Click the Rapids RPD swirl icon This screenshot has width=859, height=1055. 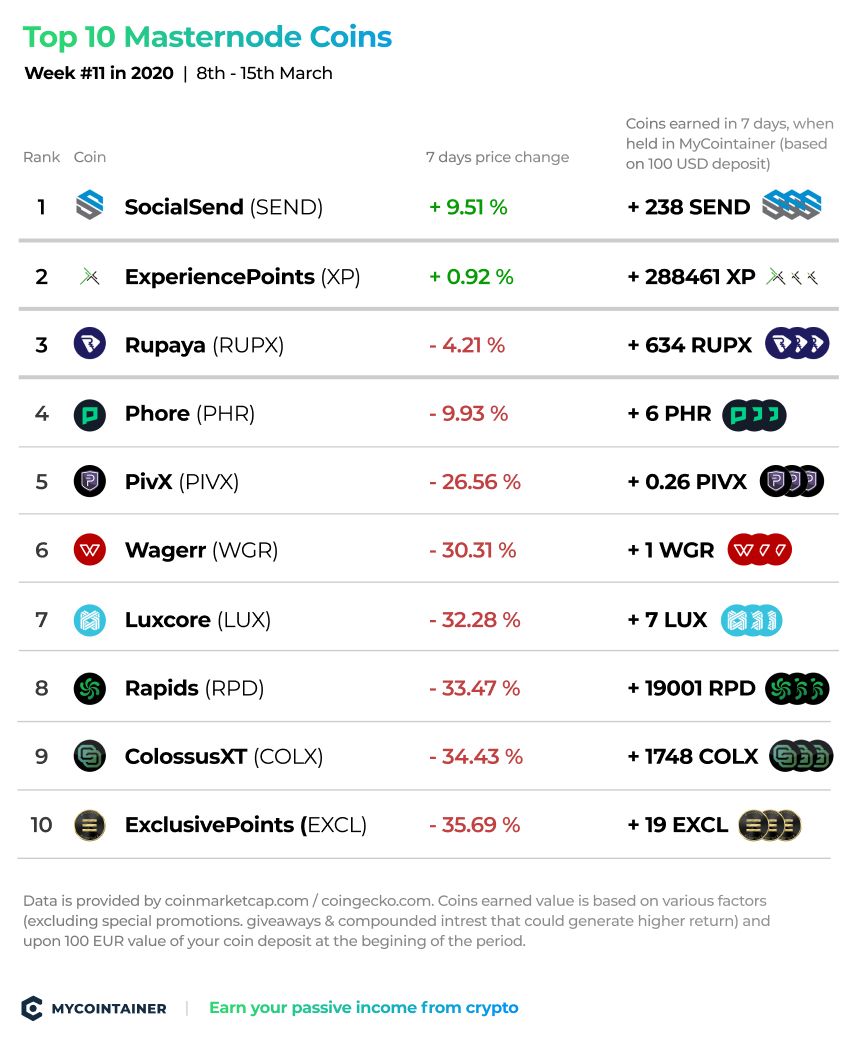click(x=89, y=688)
